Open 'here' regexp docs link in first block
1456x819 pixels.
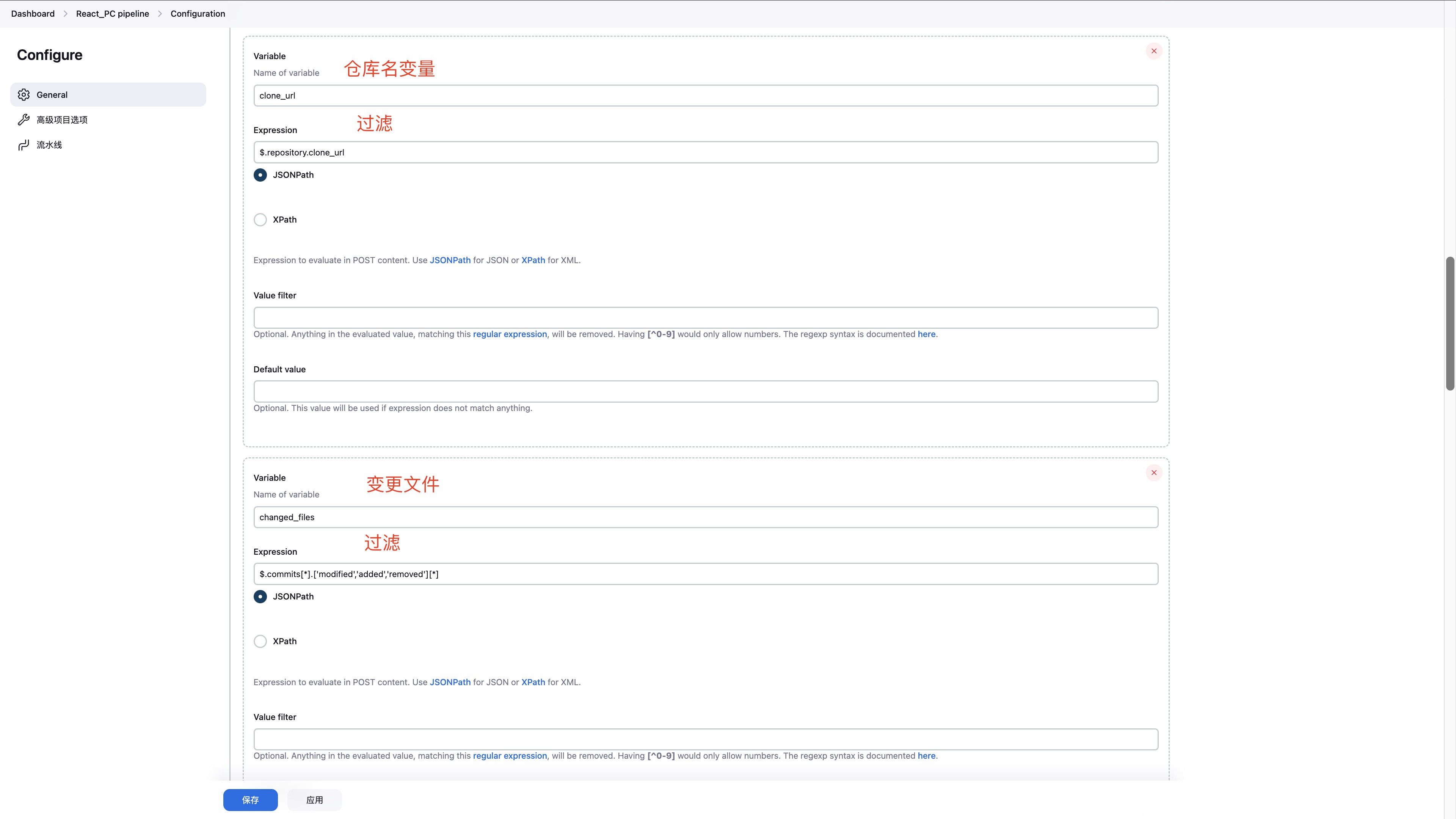click(926, 334)
